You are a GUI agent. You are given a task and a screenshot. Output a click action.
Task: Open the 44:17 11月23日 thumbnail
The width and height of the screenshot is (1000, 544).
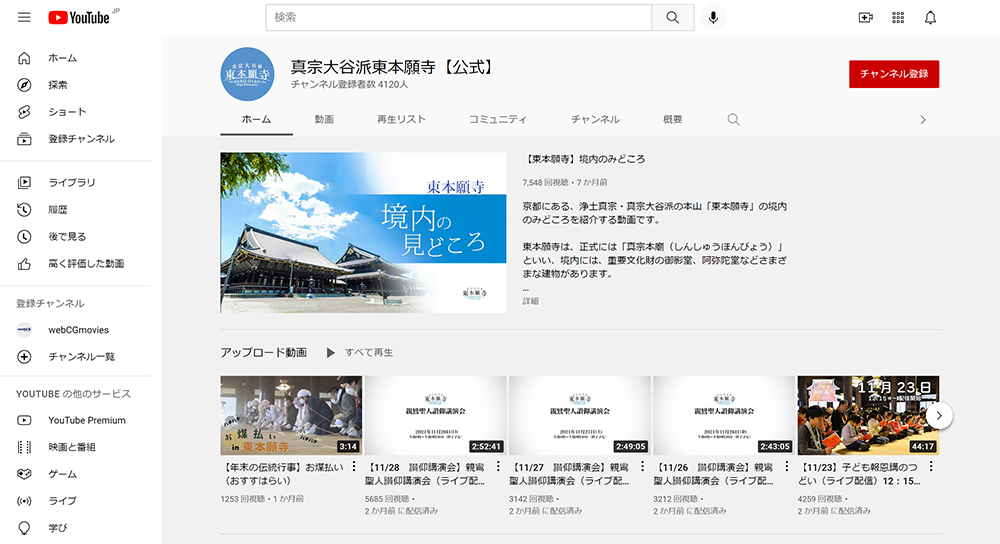(x=868, y=415)
